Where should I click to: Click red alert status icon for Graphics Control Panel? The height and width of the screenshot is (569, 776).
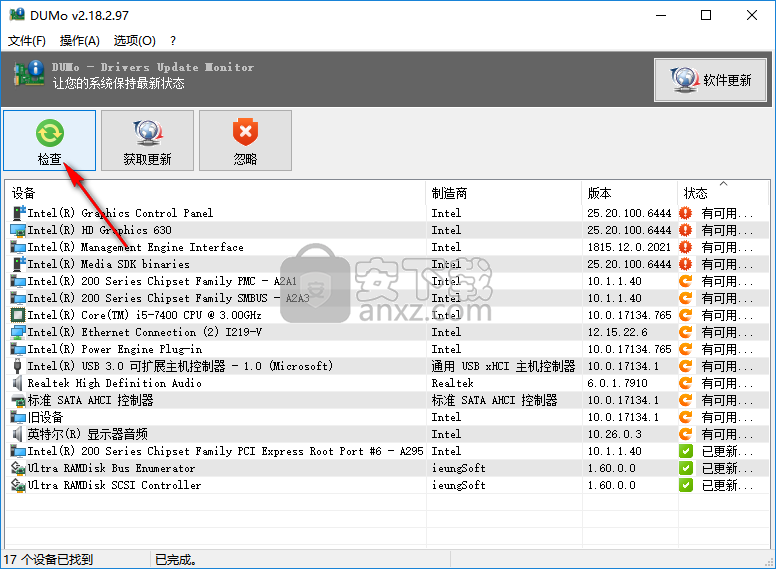click(685, 213)
